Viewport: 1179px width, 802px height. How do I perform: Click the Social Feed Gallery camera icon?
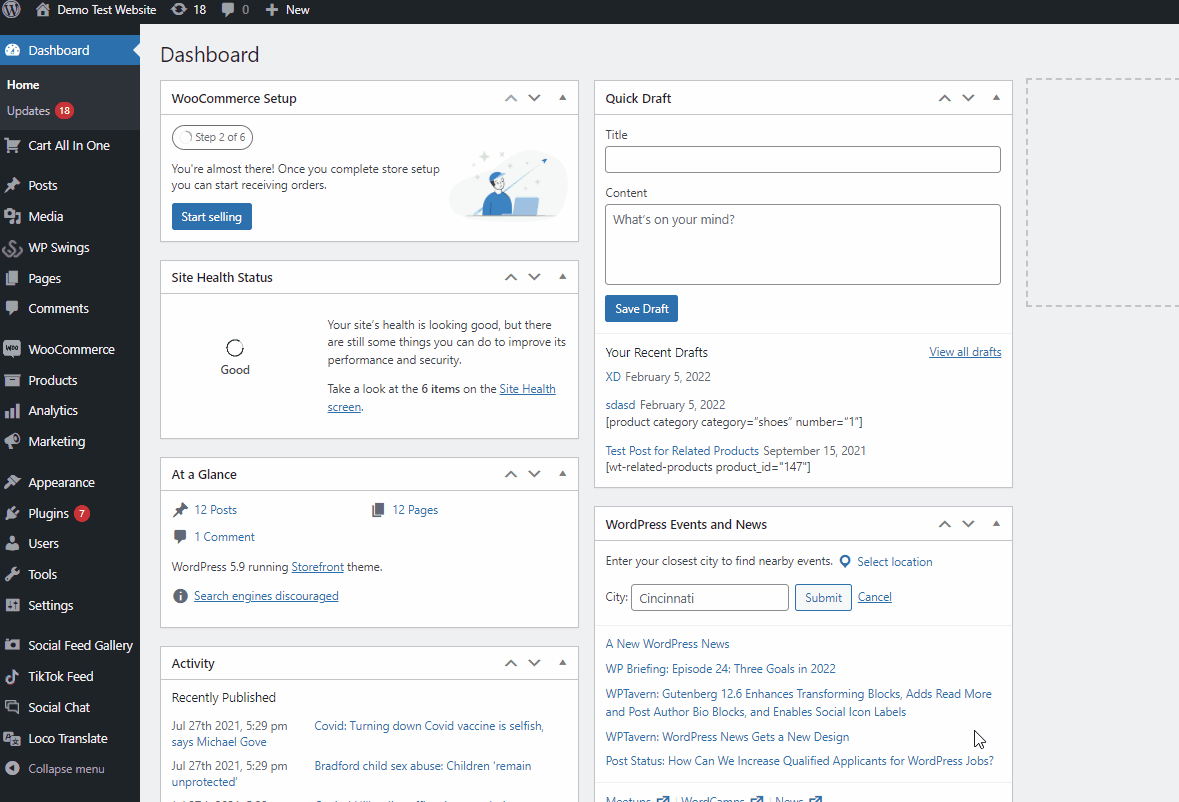click(x=12, y=645)
